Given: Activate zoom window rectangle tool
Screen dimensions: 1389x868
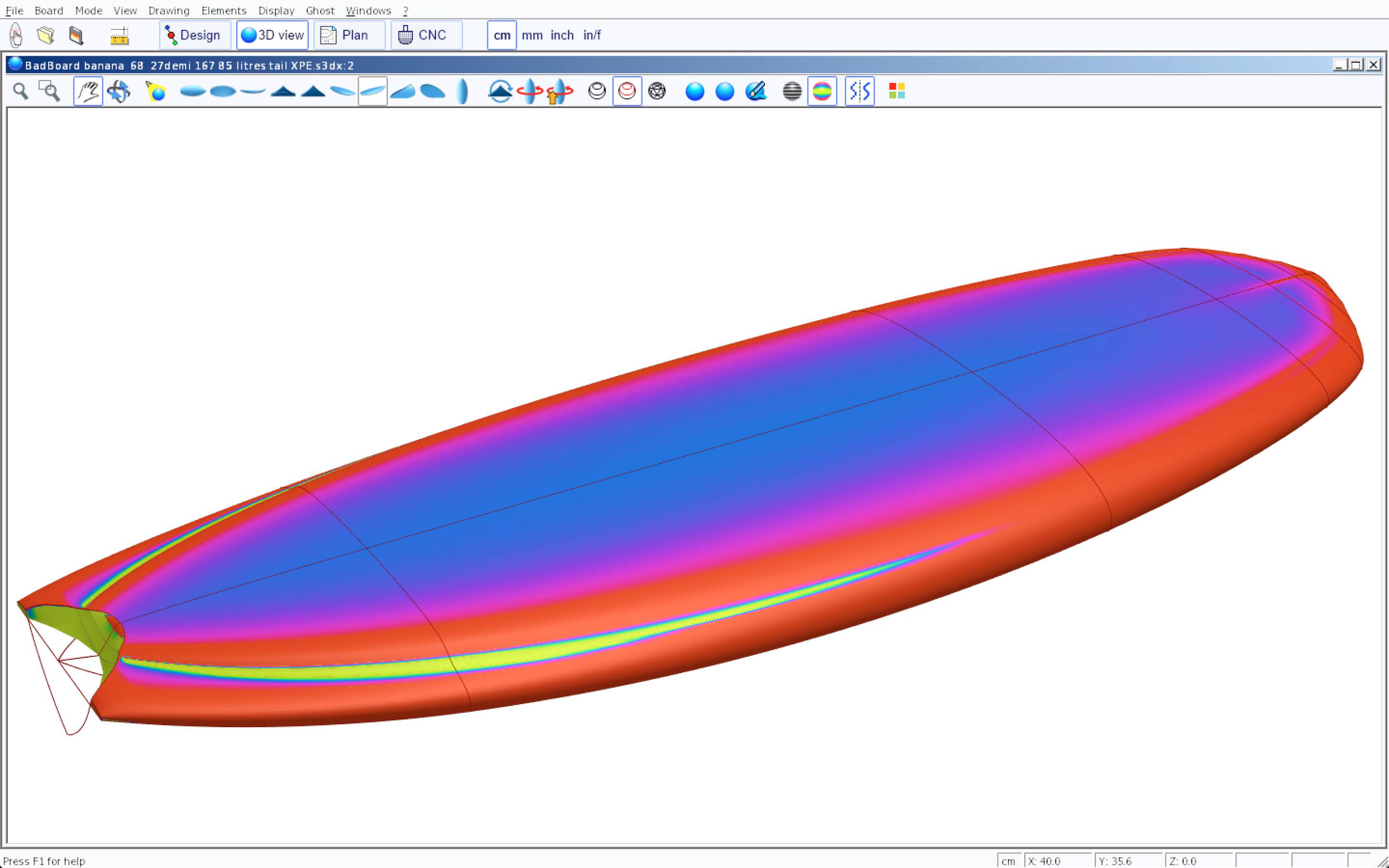Looking at the screenshot, I should [49, 91].
